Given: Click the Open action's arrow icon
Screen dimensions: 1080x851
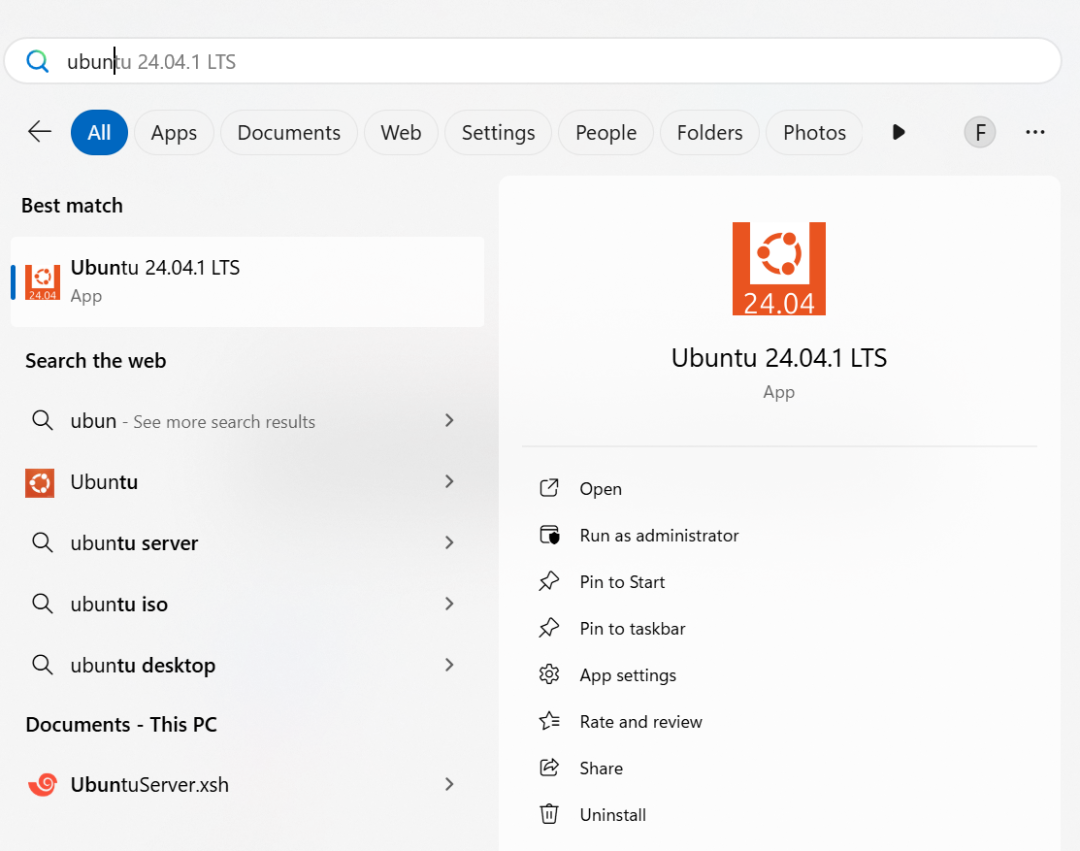Looking at the screenshot, I should pyautogui.click(x=549, y=488).
